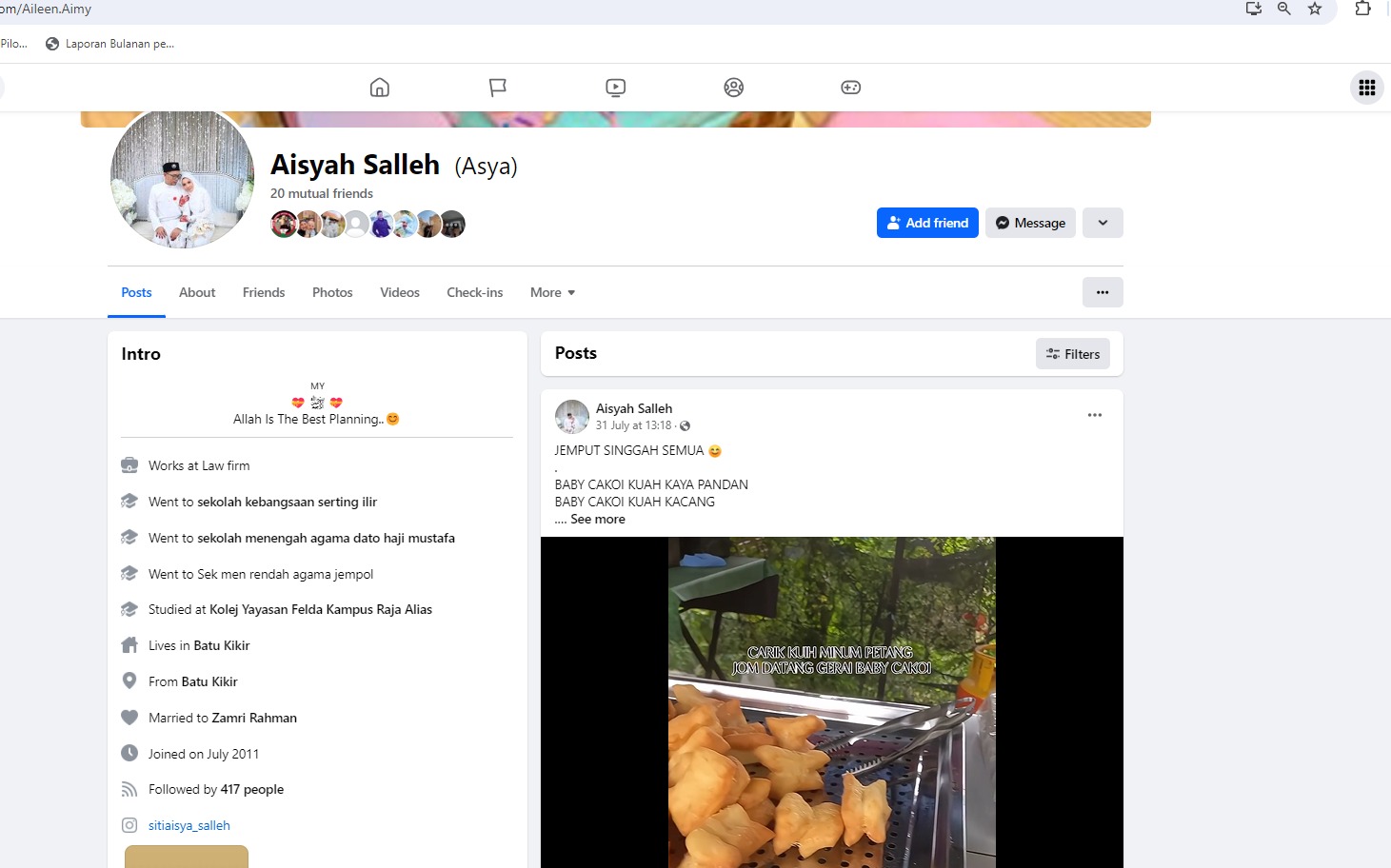
Task: Click the Add friend button
Action: 927,223
